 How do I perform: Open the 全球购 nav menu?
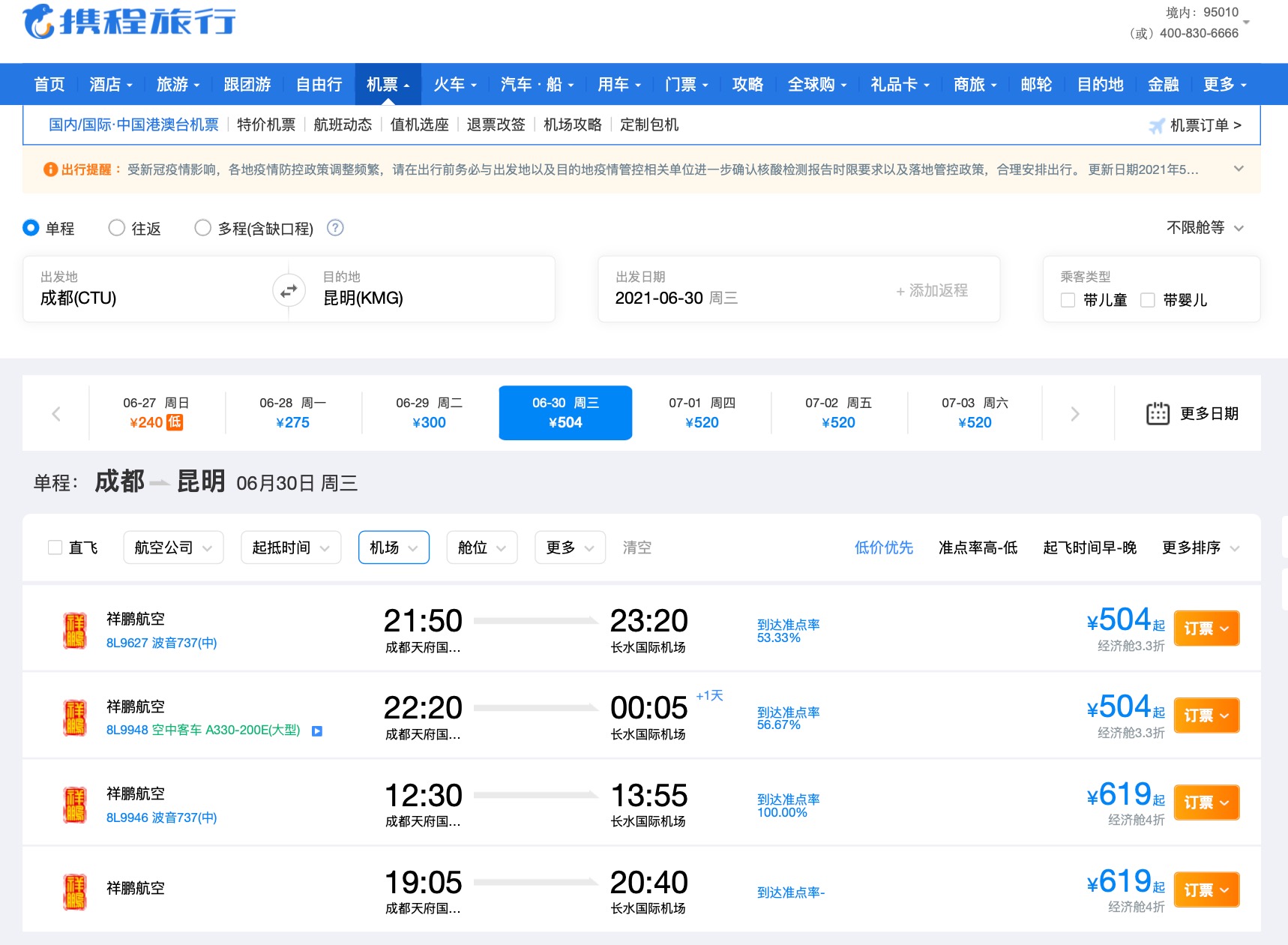817,84
